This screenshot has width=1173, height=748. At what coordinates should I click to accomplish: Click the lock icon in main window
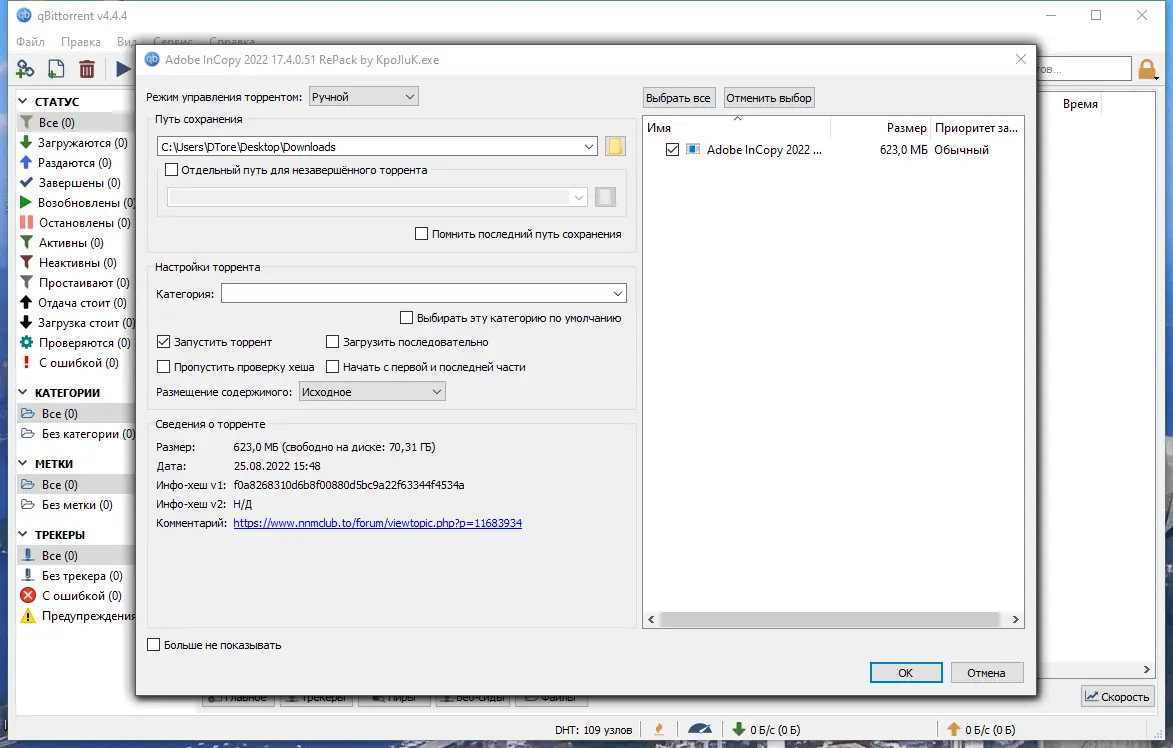(1147, 70)
